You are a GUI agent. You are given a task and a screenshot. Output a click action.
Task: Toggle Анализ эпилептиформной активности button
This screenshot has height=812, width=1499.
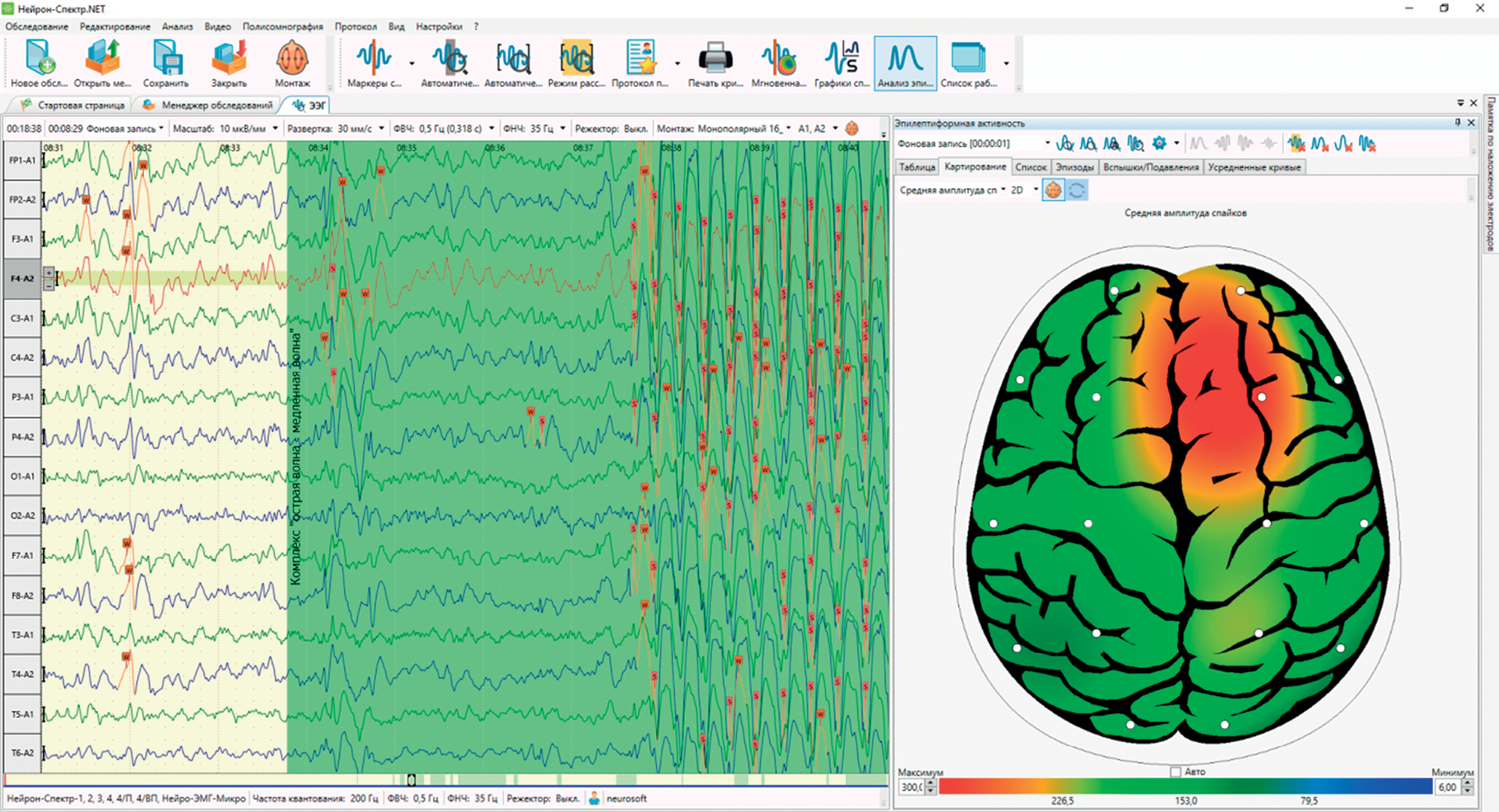pyautogui.click(x=905, y=63)
